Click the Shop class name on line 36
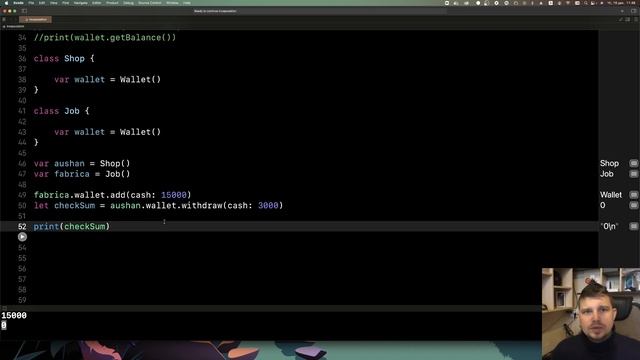 (74, 58)
